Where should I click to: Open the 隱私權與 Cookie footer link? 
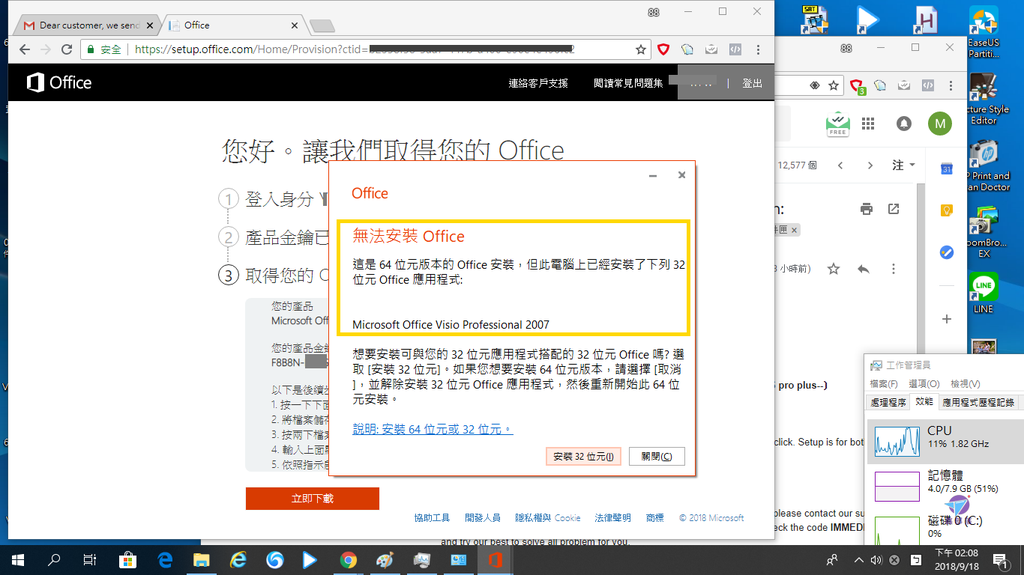(x=547, y=518)
